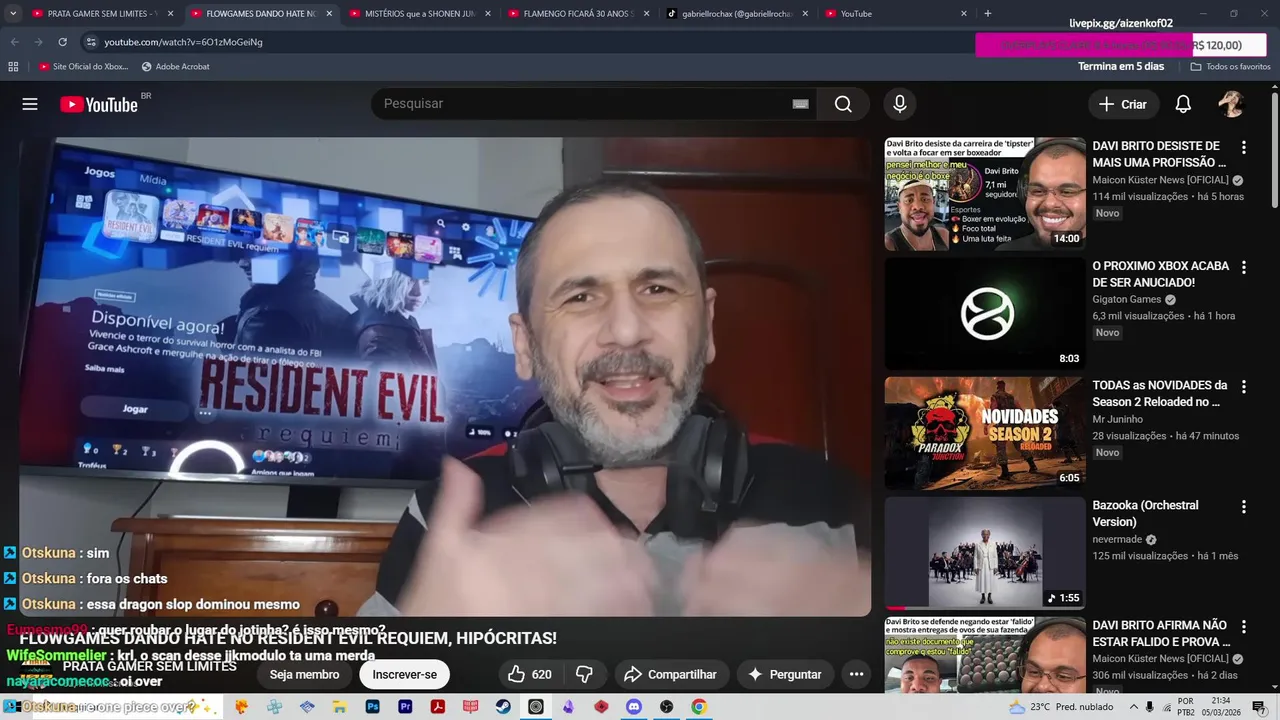The height and width of the screenshot is (720, 1280).
Task: Switch to the last YouTube tab
Action: (896, 14)
